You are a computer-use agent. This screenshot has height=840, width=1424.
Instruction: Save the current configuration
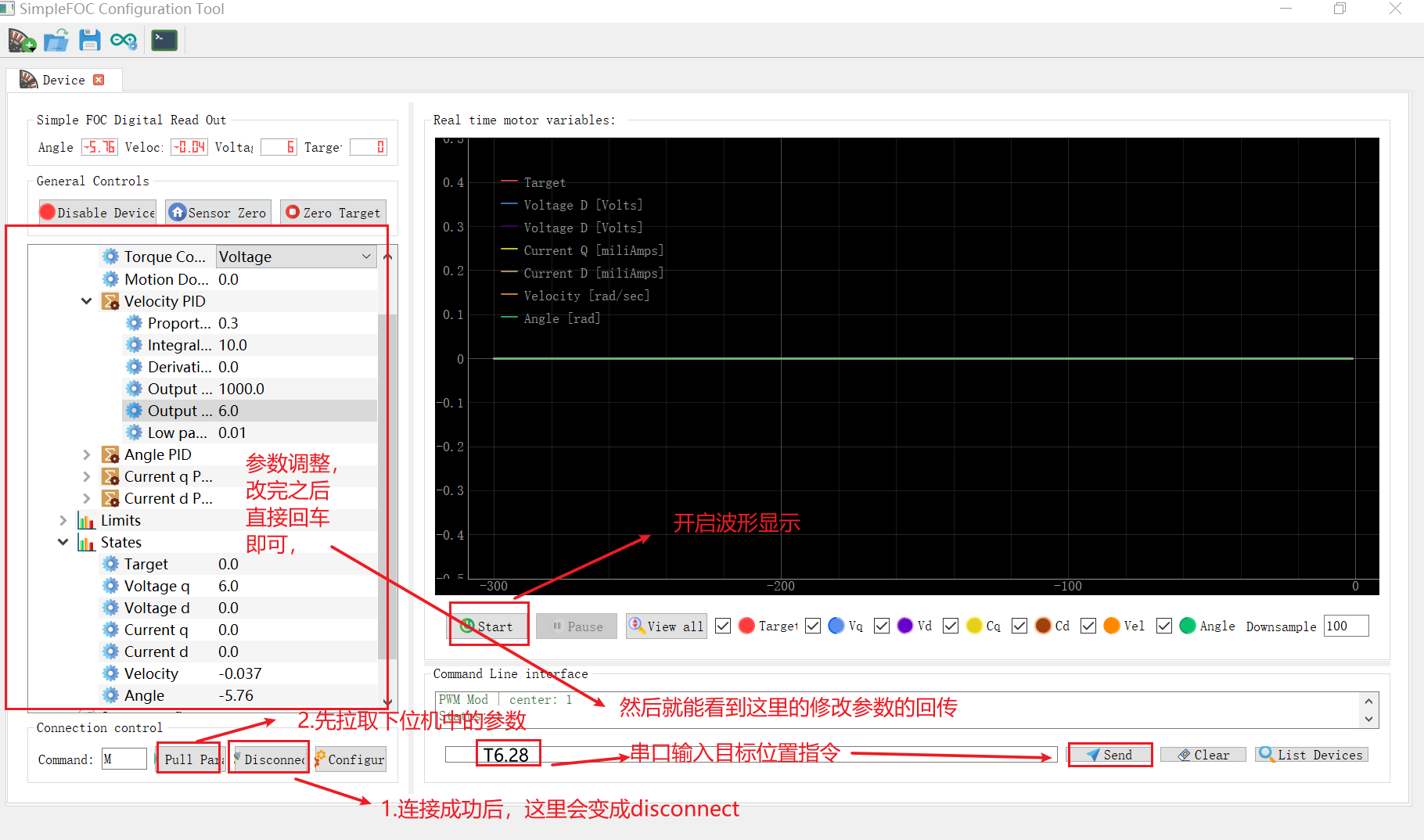[89, 40]
